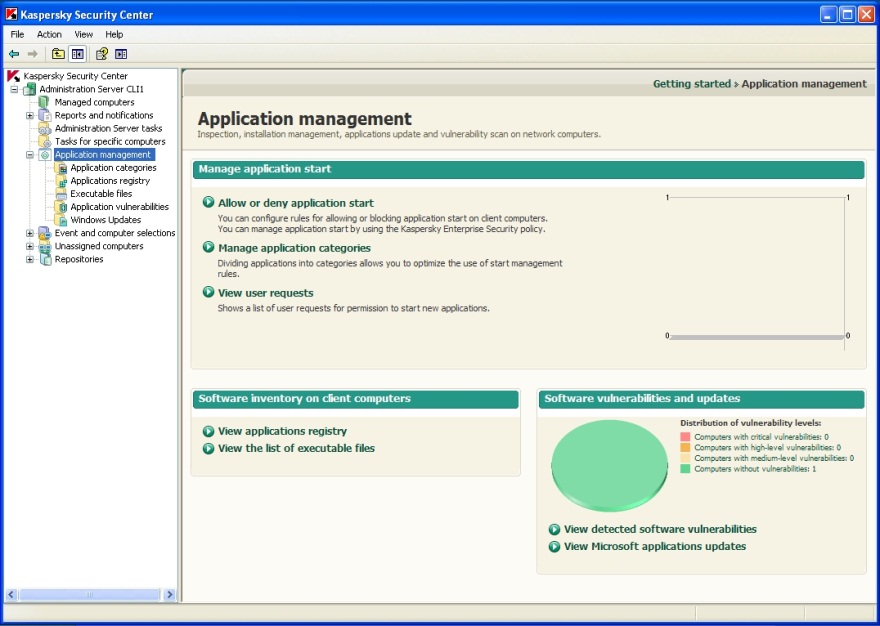Open Allow or deny application start link
The height and width of the screenshot is (626, 880).
point(296,203)
